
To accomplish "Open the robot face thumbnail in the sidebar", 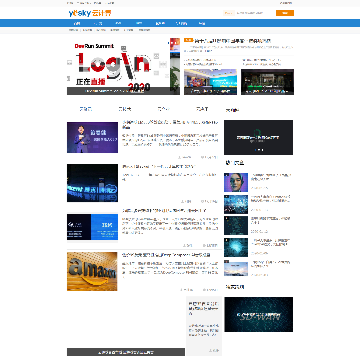I will coord(236,182).
